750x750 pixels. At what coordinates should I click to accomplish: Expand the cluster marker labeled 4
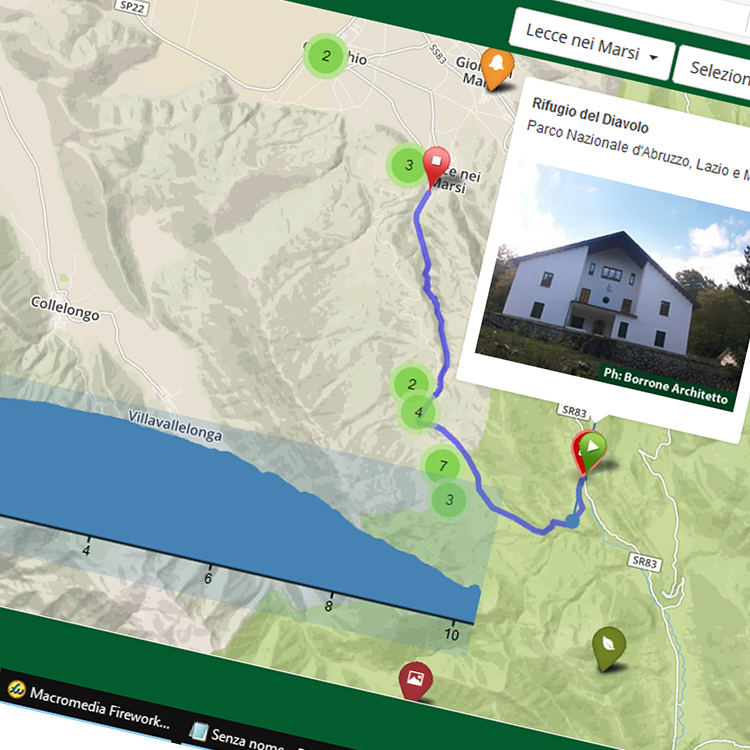pos(419,412)
